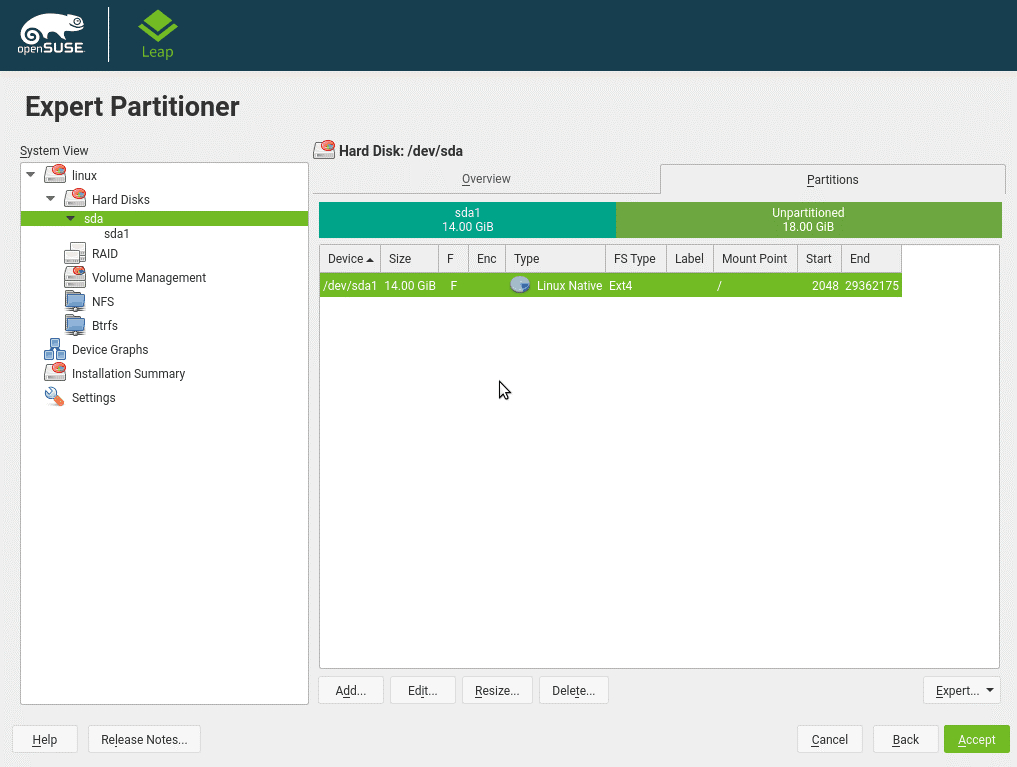Click the NFS folder icon
The width and height of the screenshot is (1017, 767).
point(75,301)
